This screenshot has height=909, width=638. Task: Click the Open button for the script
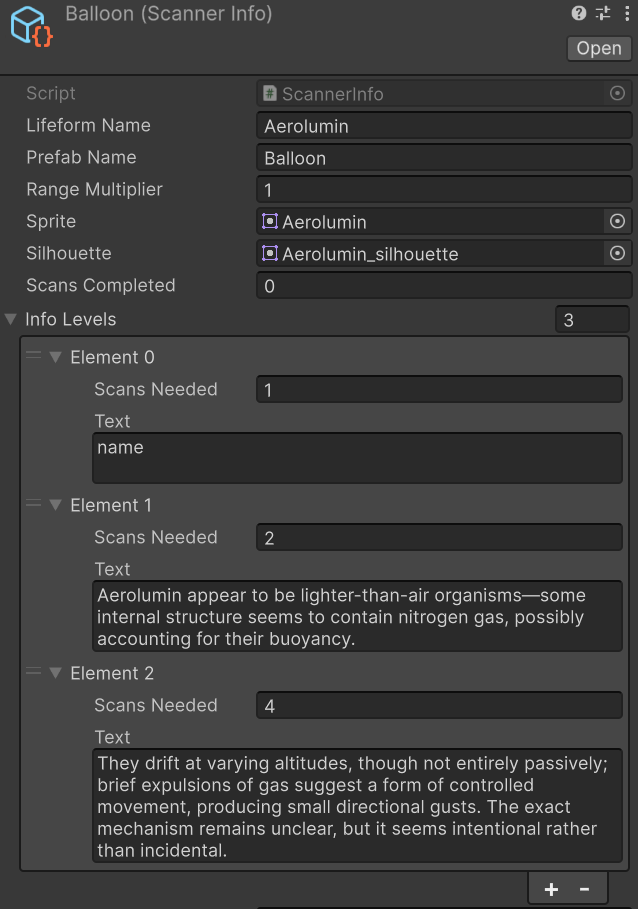coord(598,47)
